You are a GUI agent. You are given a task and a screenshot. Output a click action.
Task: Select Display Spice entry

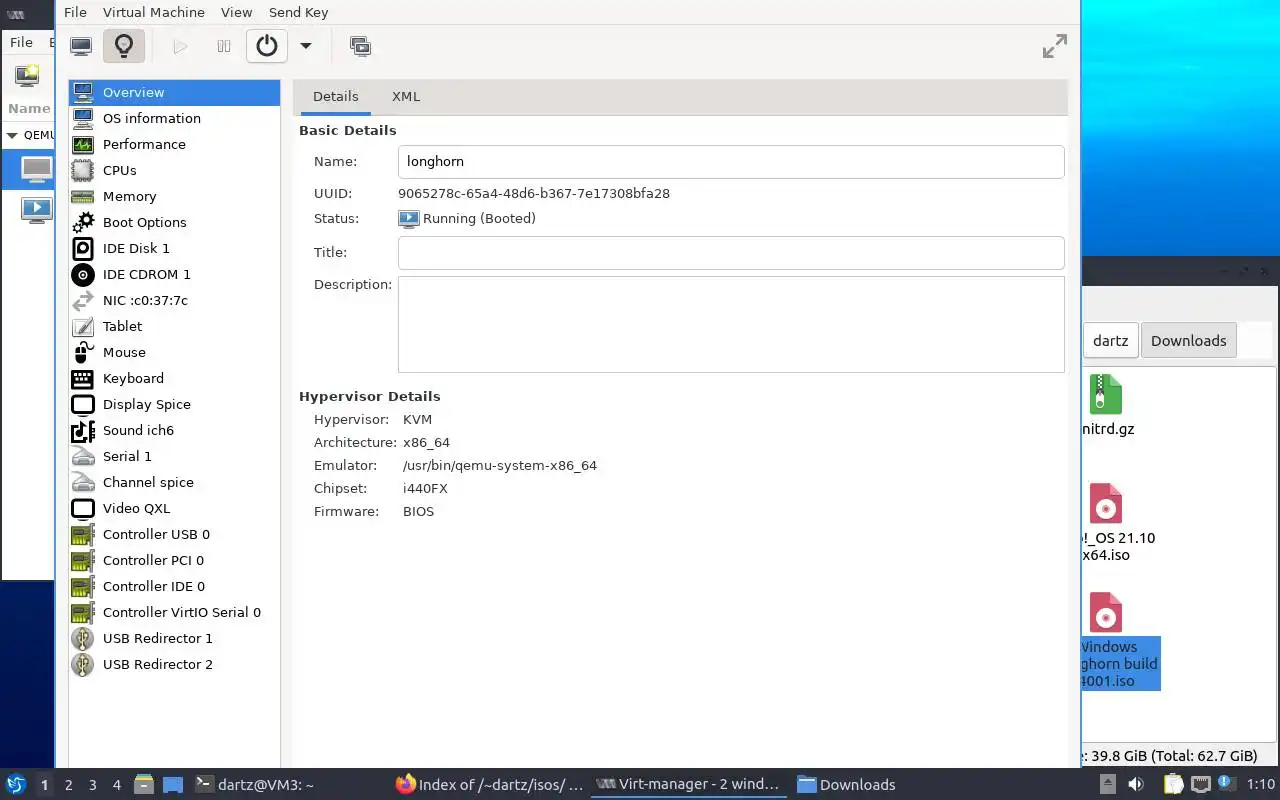(x=174, y=404)
